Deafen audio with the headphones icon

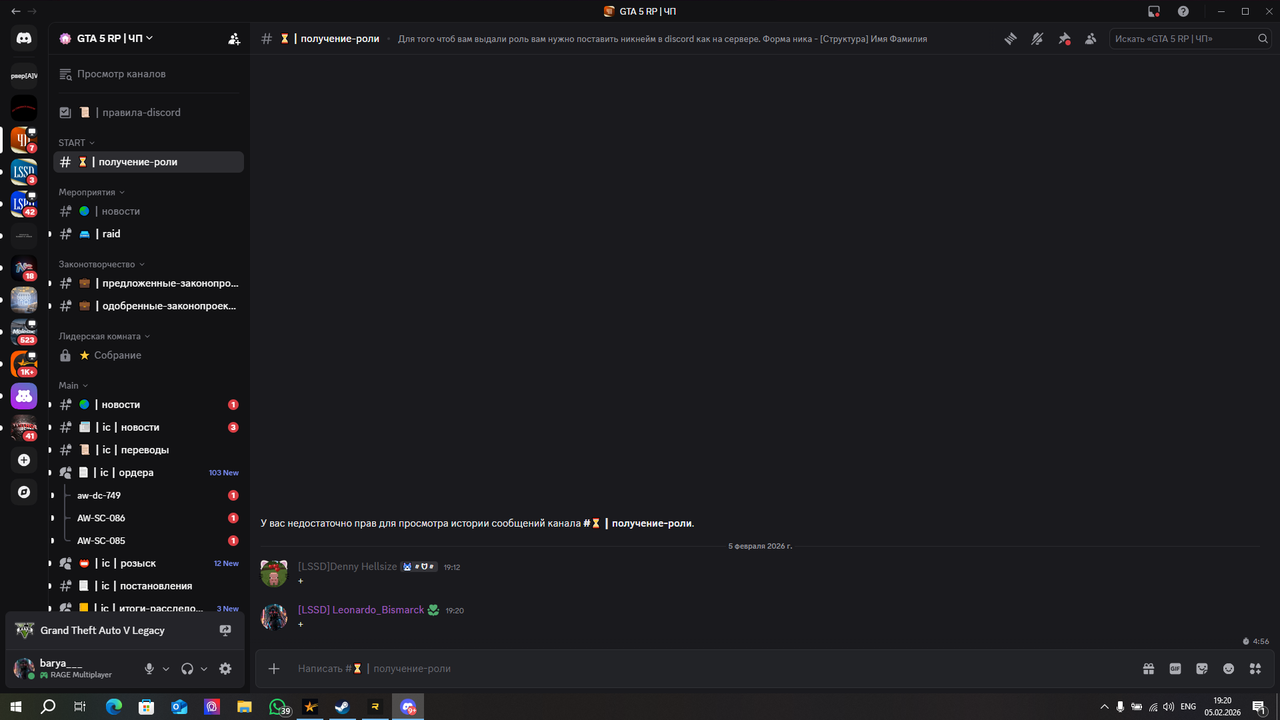pyautogui.click(x=187, y=669)
